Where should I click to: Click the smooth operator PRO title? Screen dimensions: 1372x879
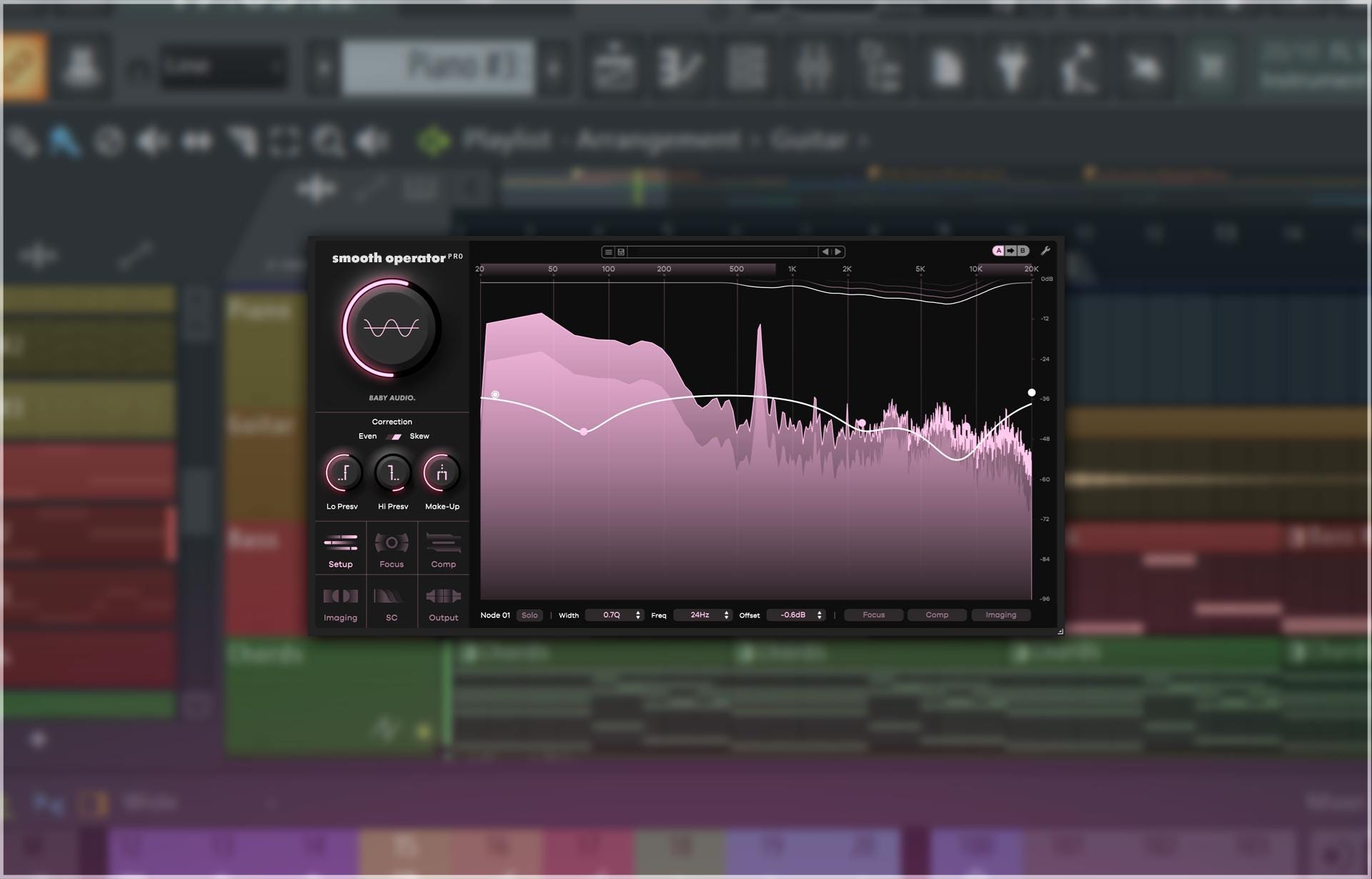(x=397, y=258)
